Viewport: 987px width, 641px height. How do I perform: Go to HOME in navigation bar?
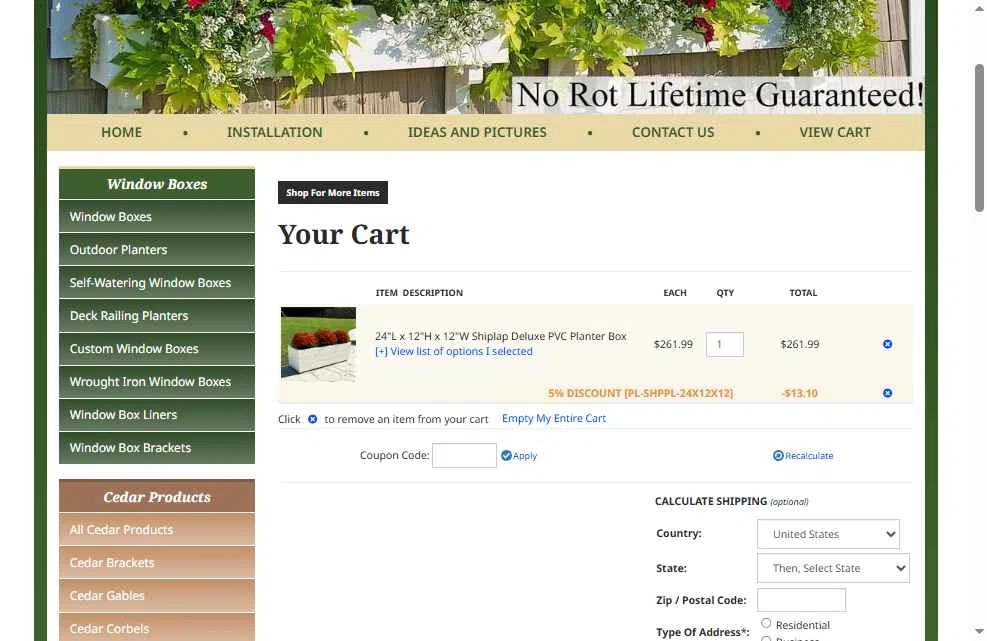[x=121, y=132]
